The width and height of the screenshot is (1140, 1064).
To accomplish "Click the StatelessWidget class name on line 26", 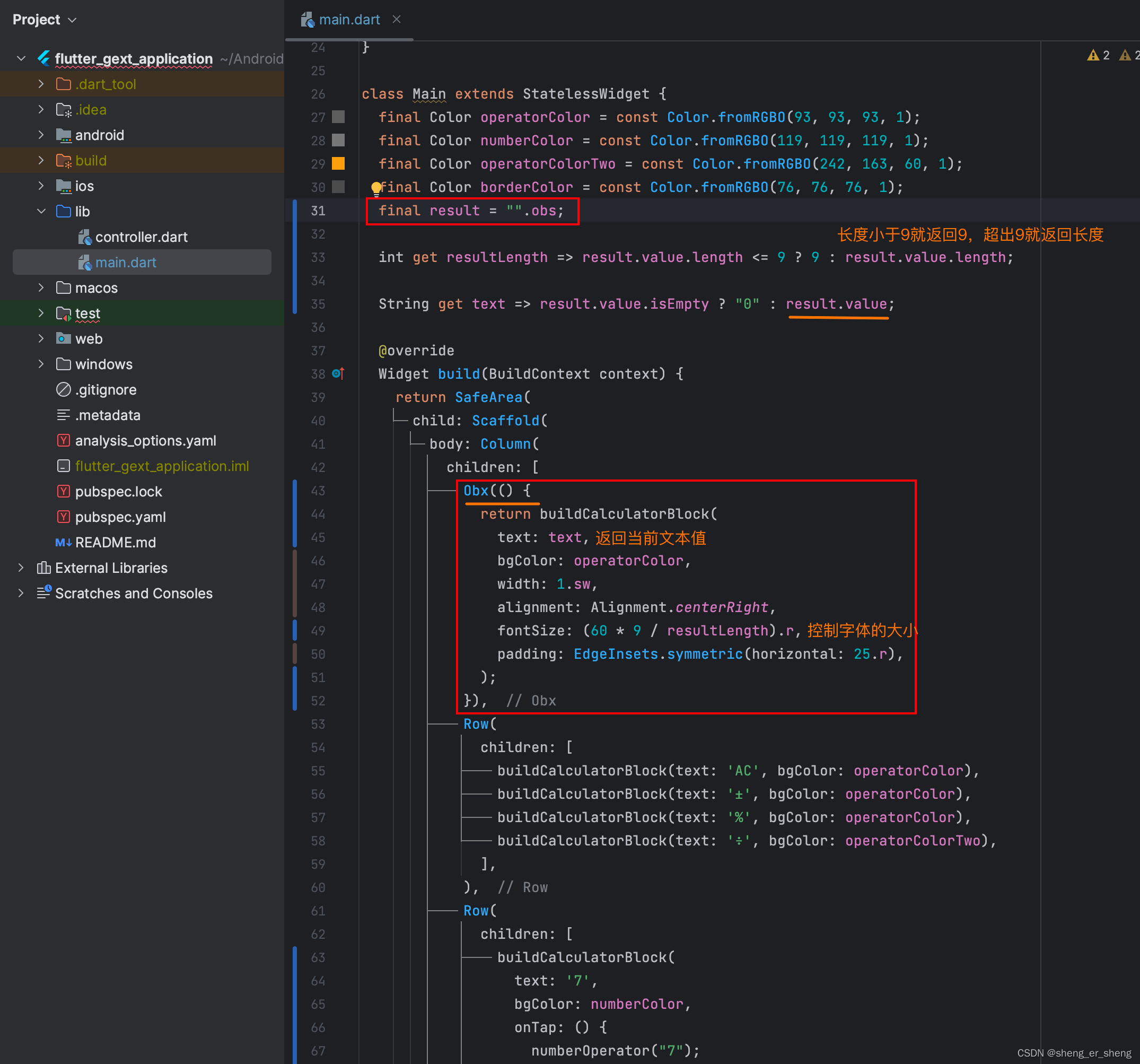I will pyautogui.click(x=586, y=94).
